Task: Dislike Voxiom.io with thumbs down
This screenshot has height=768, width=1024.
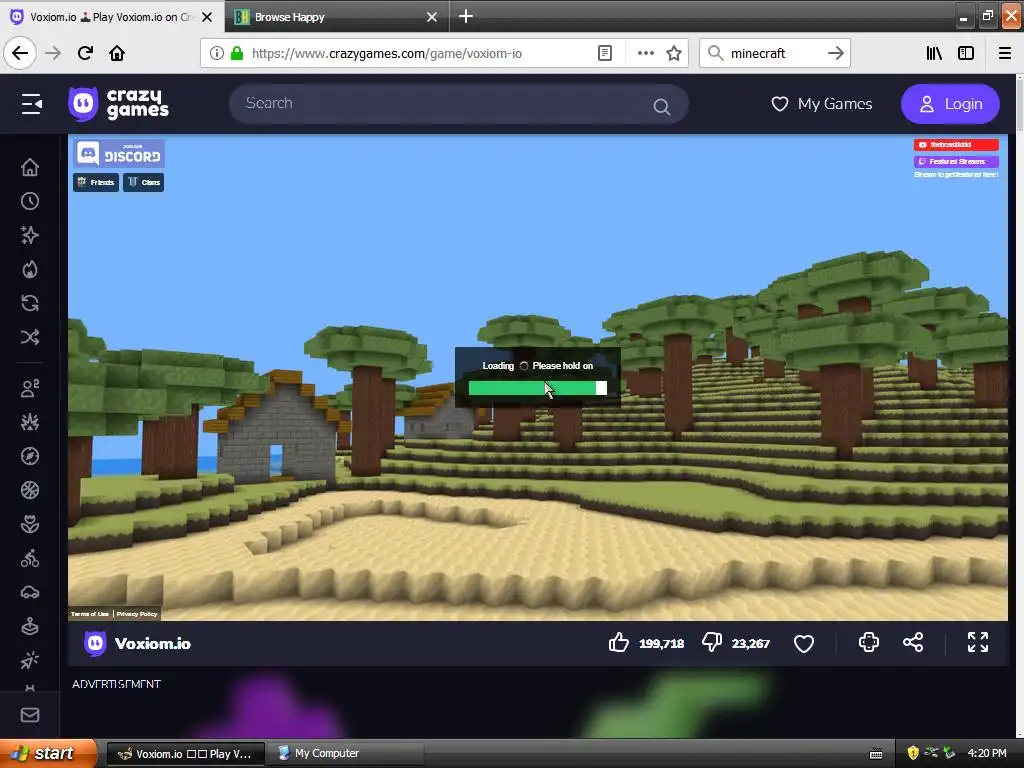Action: pos(712,643)
